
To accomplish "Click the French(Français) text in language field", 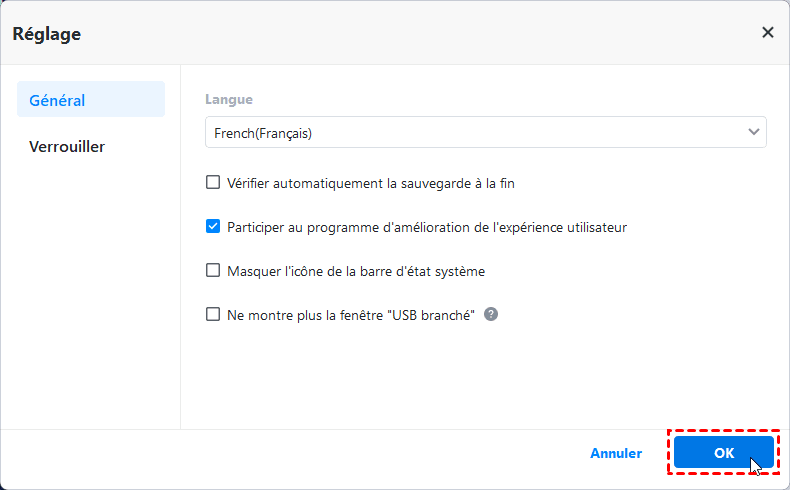I will pos(264,132).
